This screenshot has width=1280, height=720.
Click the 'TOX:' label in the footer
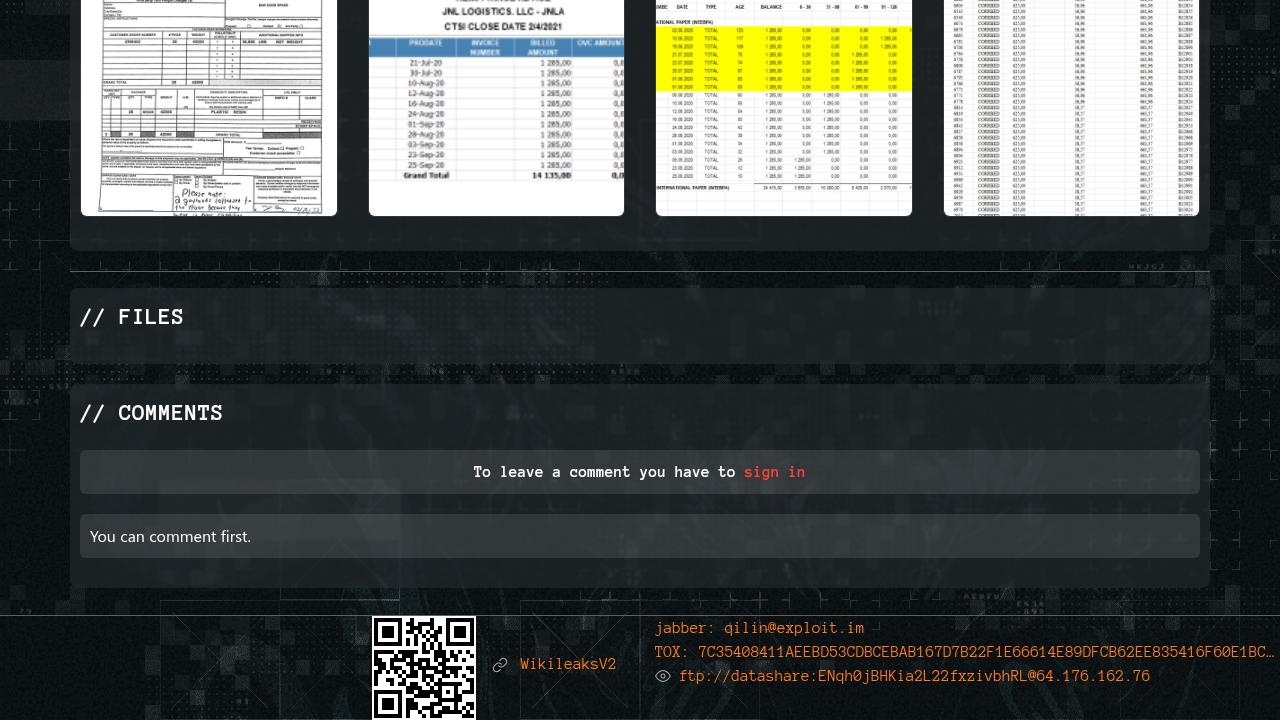pyautogui.click(x=672, y=653)
